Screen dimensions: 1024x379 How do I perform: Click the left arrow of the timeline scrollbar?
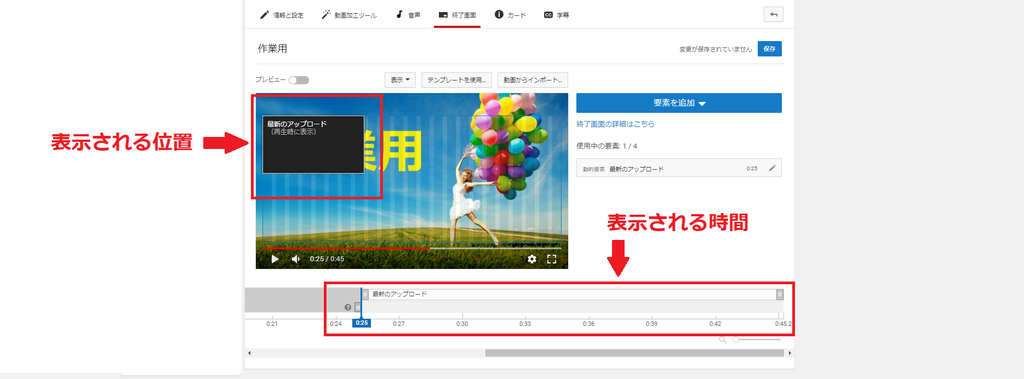(249, 353)
